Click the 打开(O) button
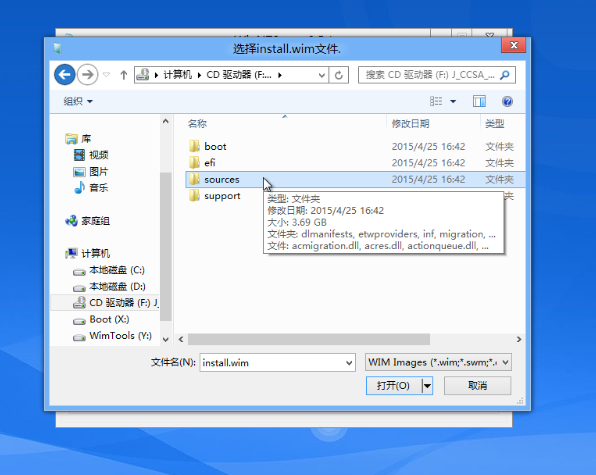Image resolution: width=596 pixels, height=475 pixels. [x=393, y=386]
